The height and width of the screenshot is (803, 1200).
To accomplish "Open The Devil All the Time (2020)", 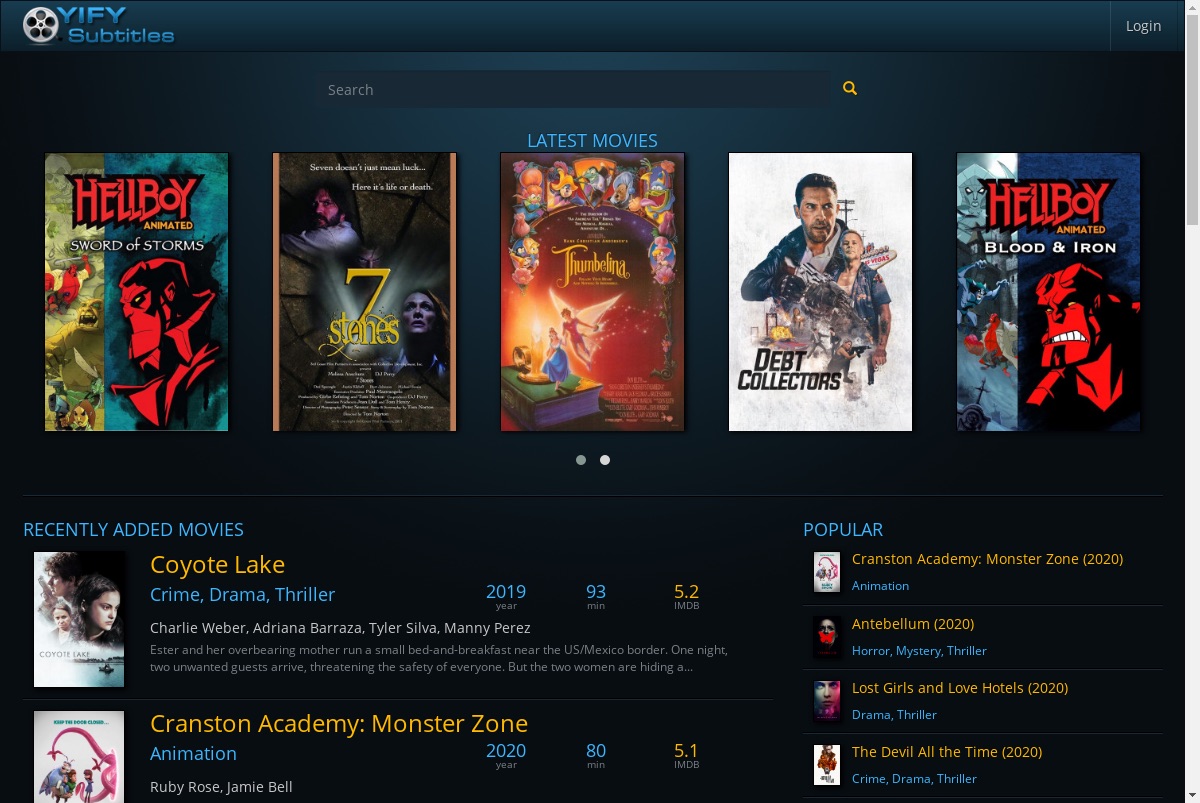I will (947, 752).
